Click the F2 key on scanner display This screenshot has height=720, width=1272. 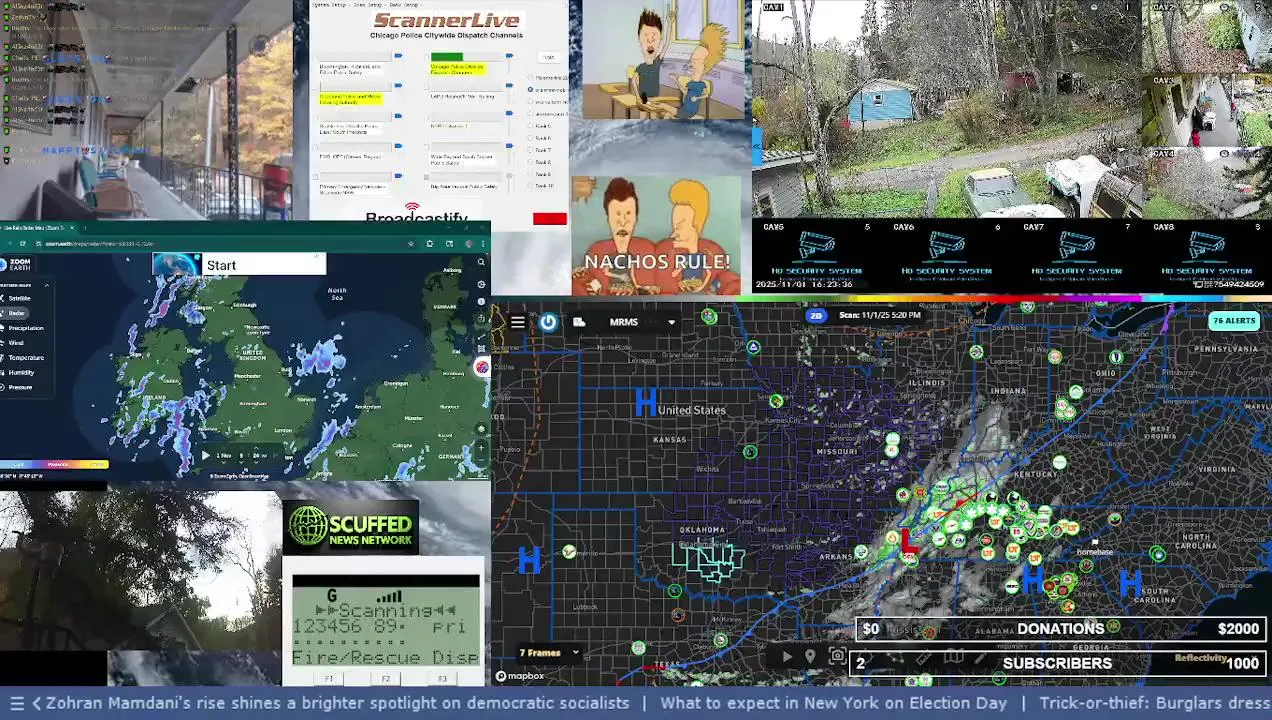[386, 679]
